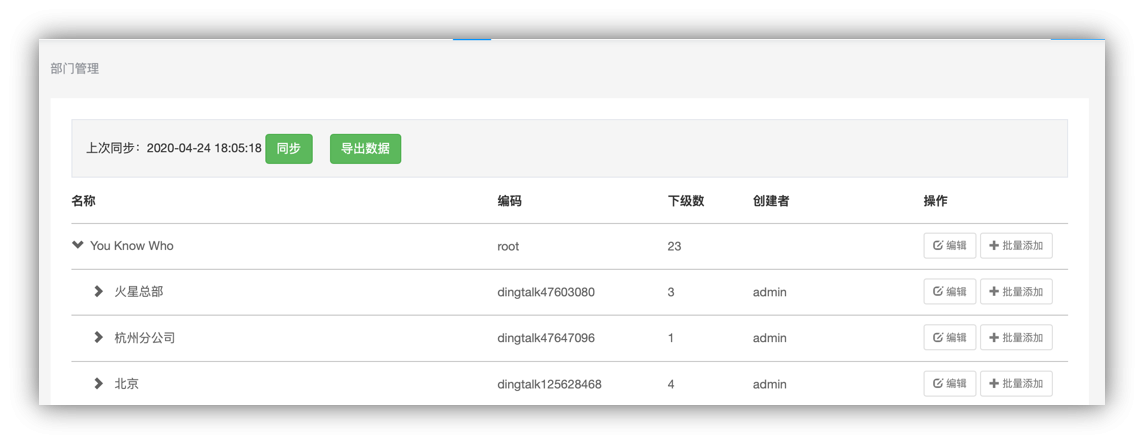The height and width of the screenshot is (445, 1144).
Task: Click the green 同步 sync button
Action: 289,149
